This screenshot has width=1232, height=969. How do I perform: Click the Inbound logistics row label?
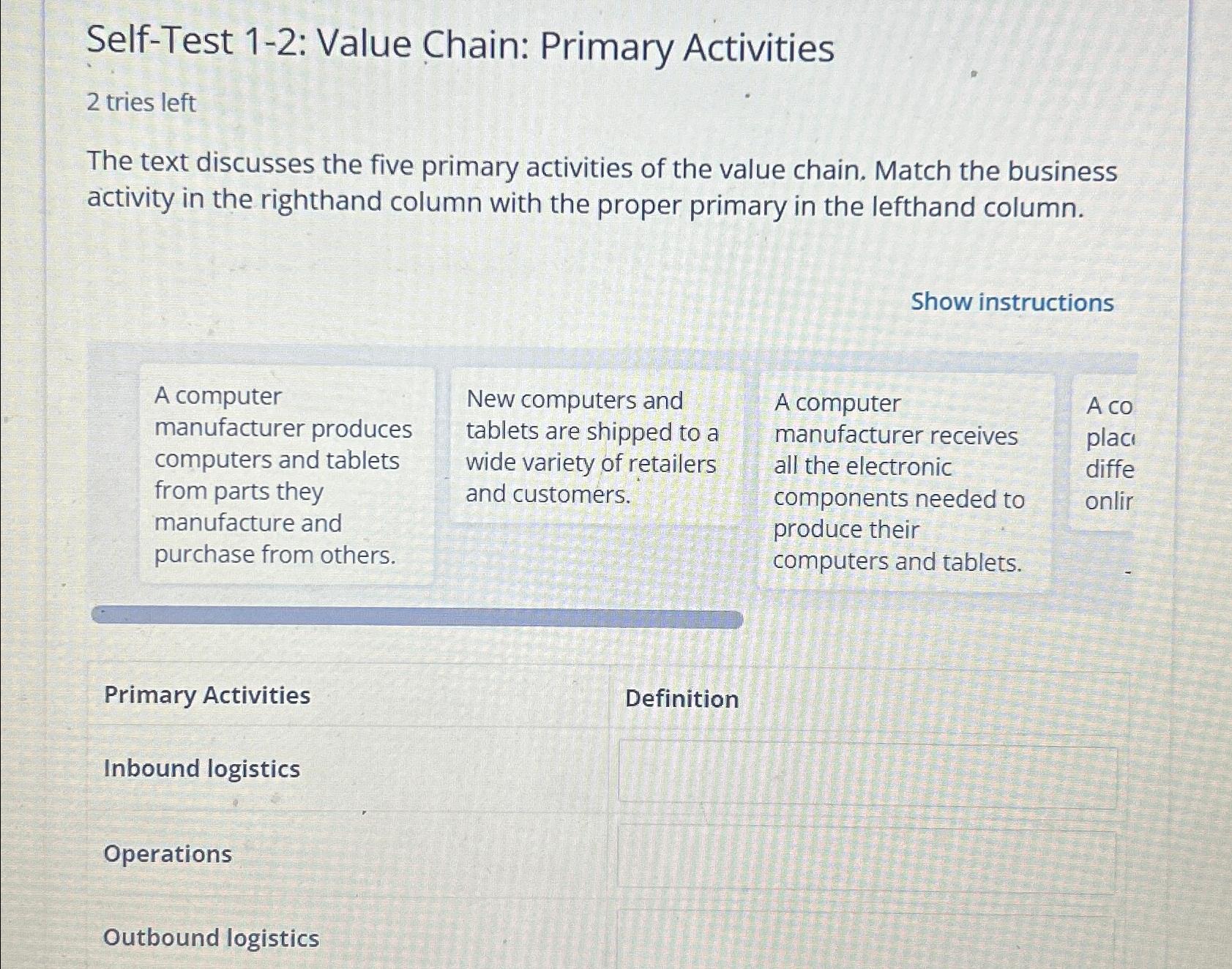click(200, 768)
